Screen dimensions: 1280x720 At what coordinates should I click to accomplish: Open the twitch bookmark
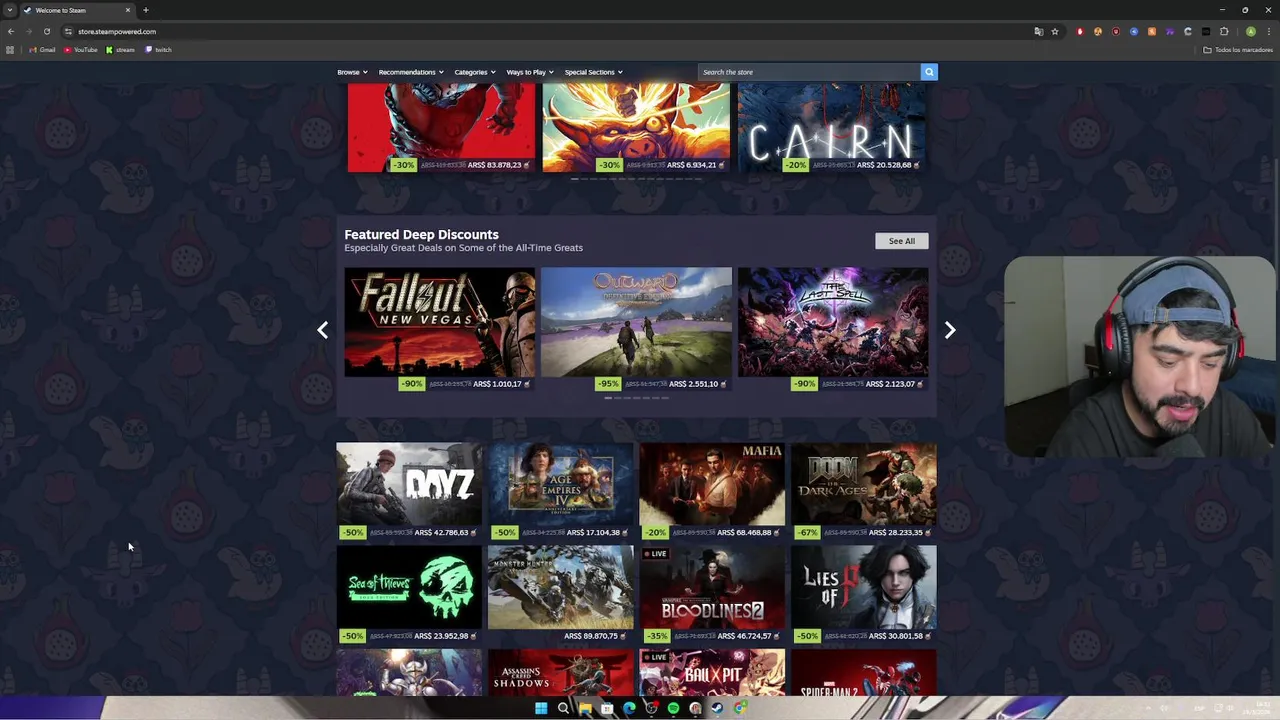(158, 50)
